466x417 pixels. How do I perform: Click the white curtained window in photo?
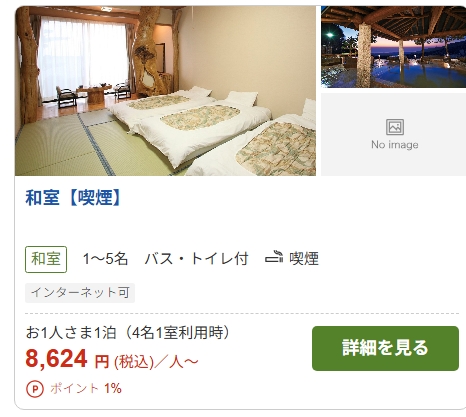(x=83, y=57)
